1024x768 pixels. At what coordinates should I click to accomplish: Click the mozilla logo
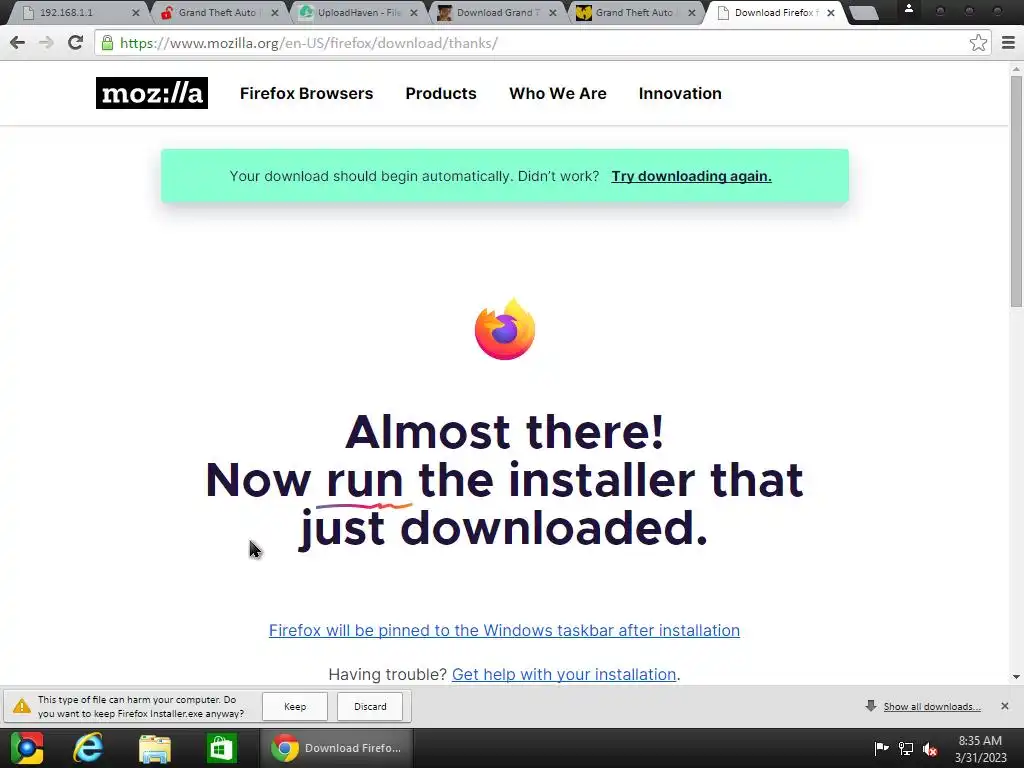click(x=152, y=93)
